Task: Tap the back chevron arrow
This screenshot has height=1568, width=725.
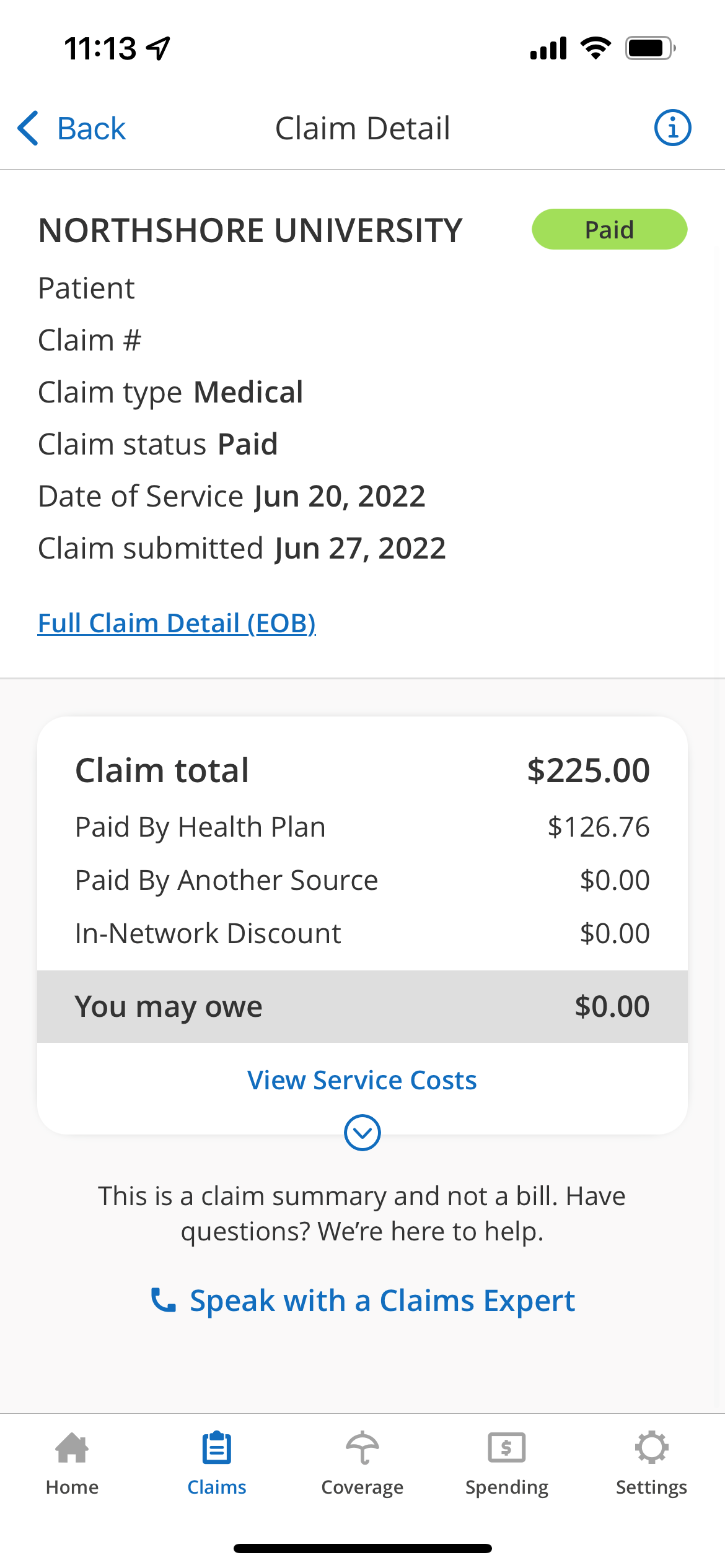Action: pos(29,128)
